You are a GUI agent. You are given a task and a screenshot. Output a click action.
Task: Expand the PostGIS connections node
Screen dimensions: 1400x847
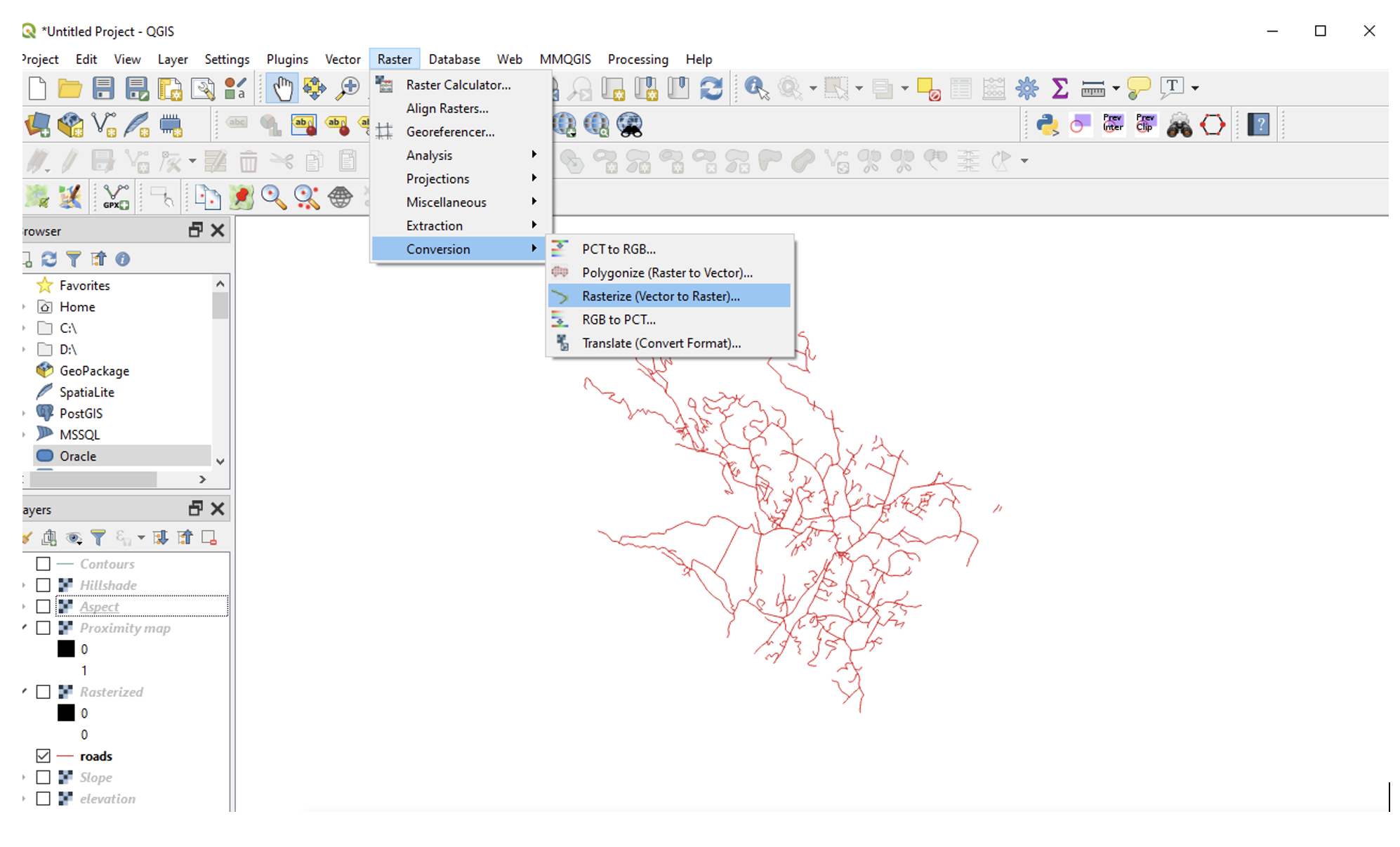tap(25, 413)
